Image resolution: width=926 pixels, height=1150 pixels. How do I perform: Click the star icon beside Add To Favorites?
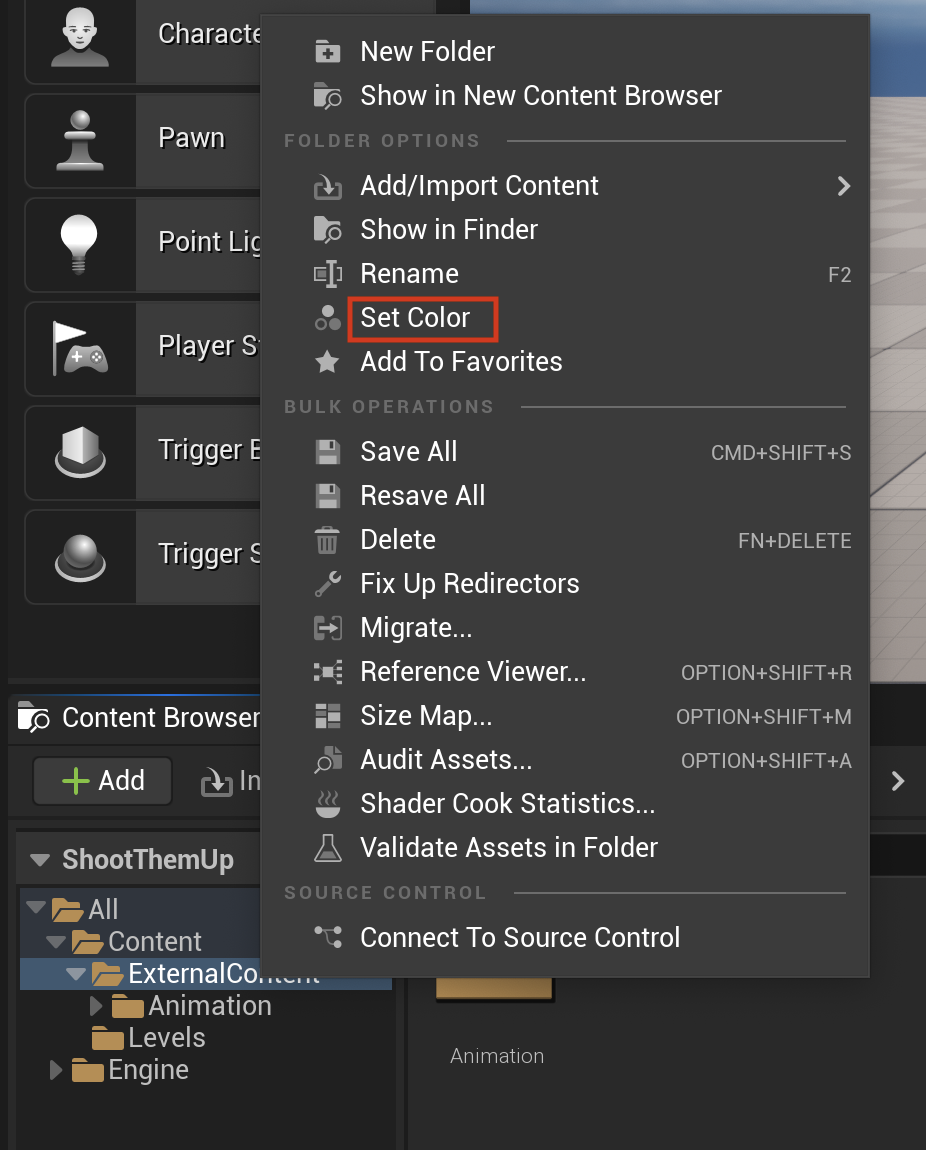coord(327,362)
